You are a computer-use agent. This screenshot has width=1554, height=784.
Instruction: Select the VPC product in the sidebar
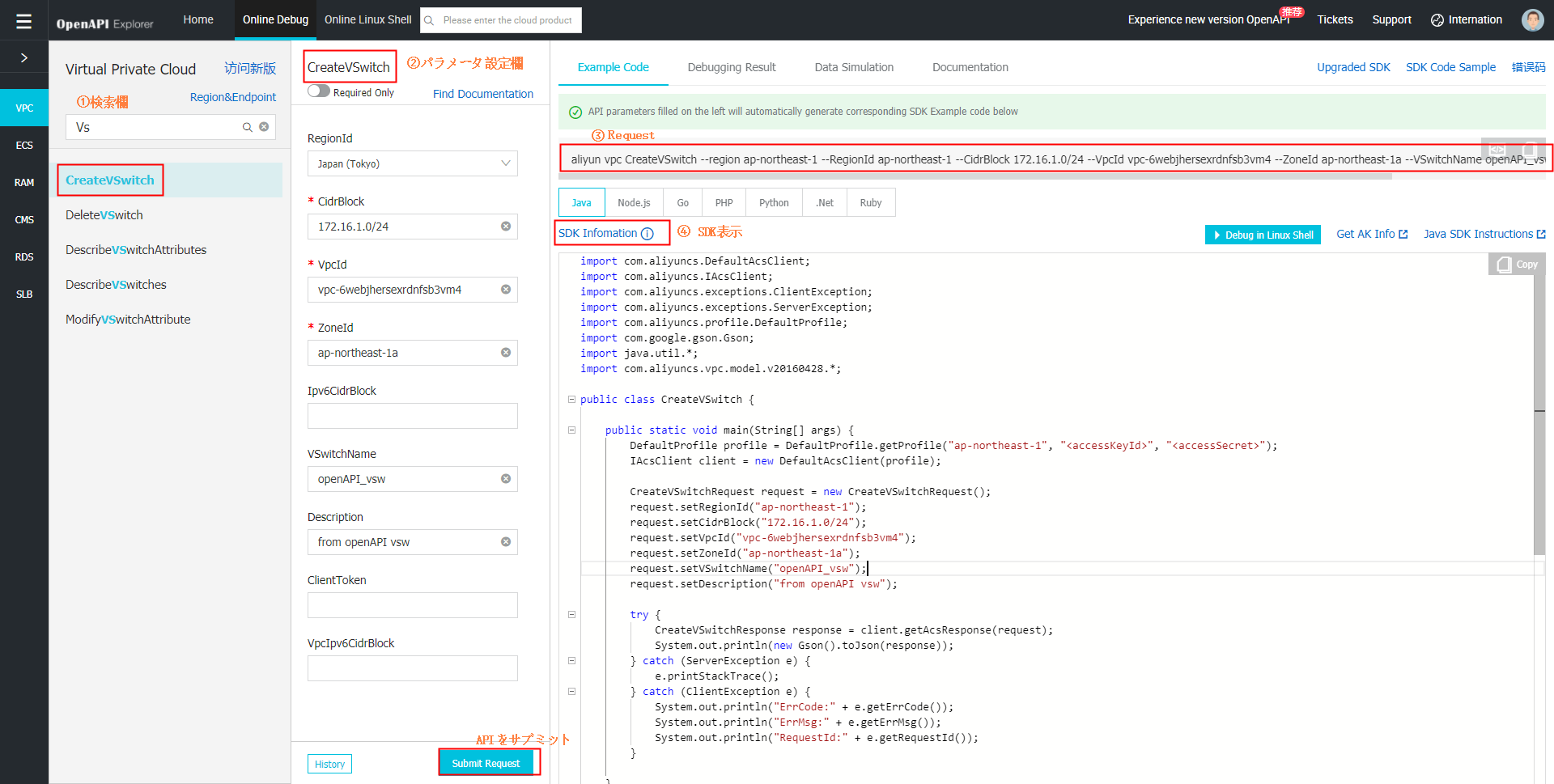[24, 108]
